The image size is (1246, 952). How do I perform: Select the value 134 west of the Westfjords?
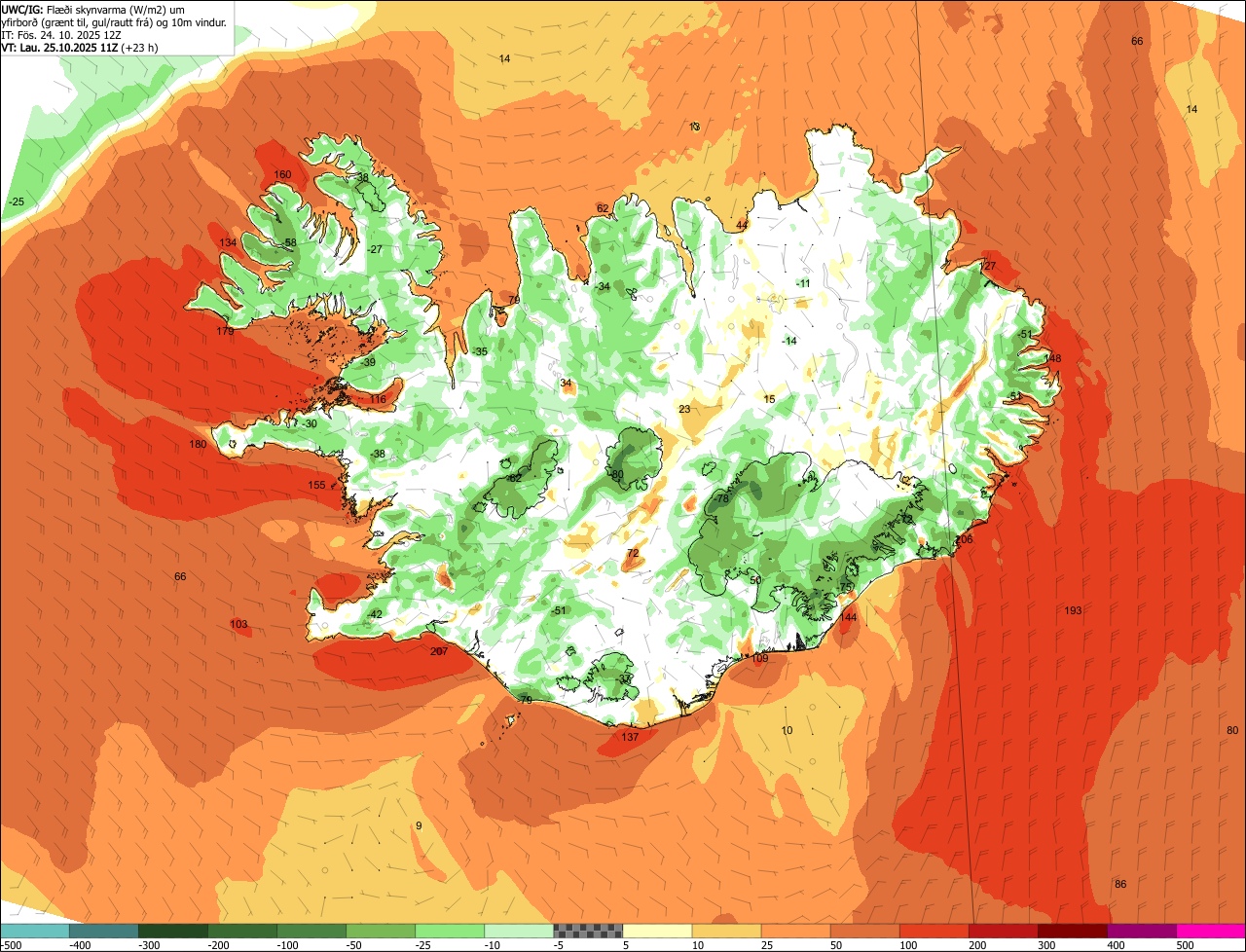click(x=228, y=243)
